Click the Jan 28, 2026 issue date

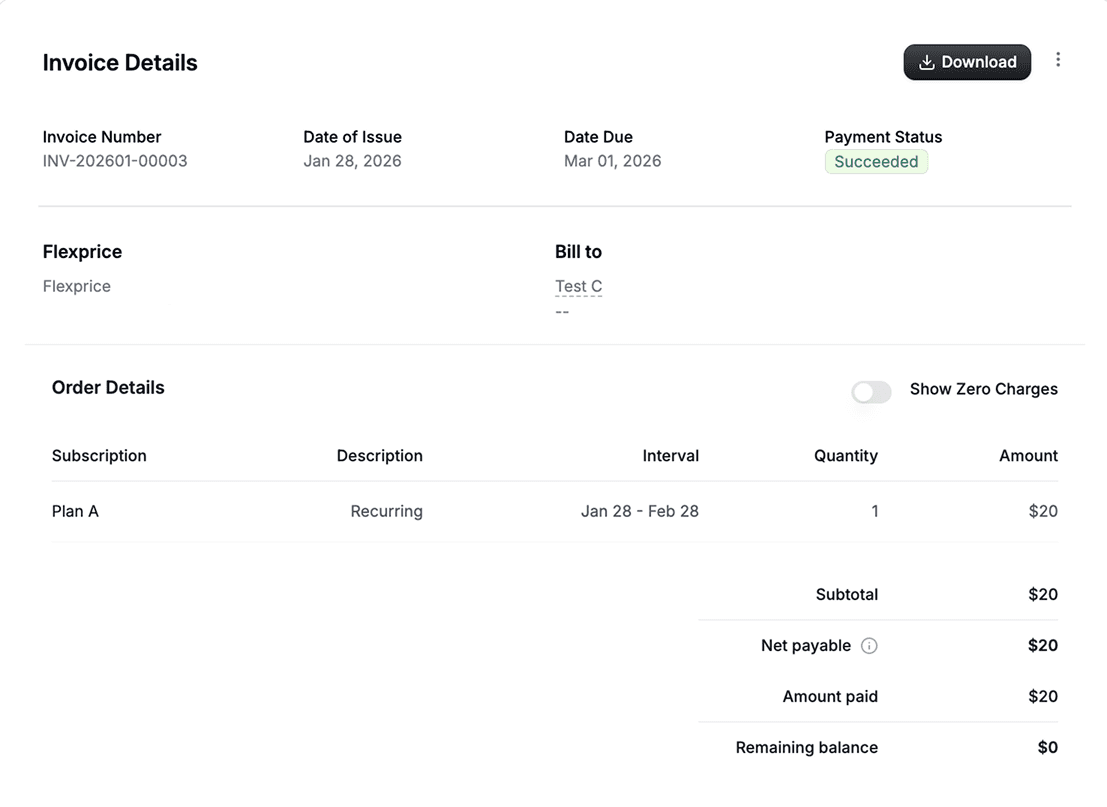(x=352, y=161)
